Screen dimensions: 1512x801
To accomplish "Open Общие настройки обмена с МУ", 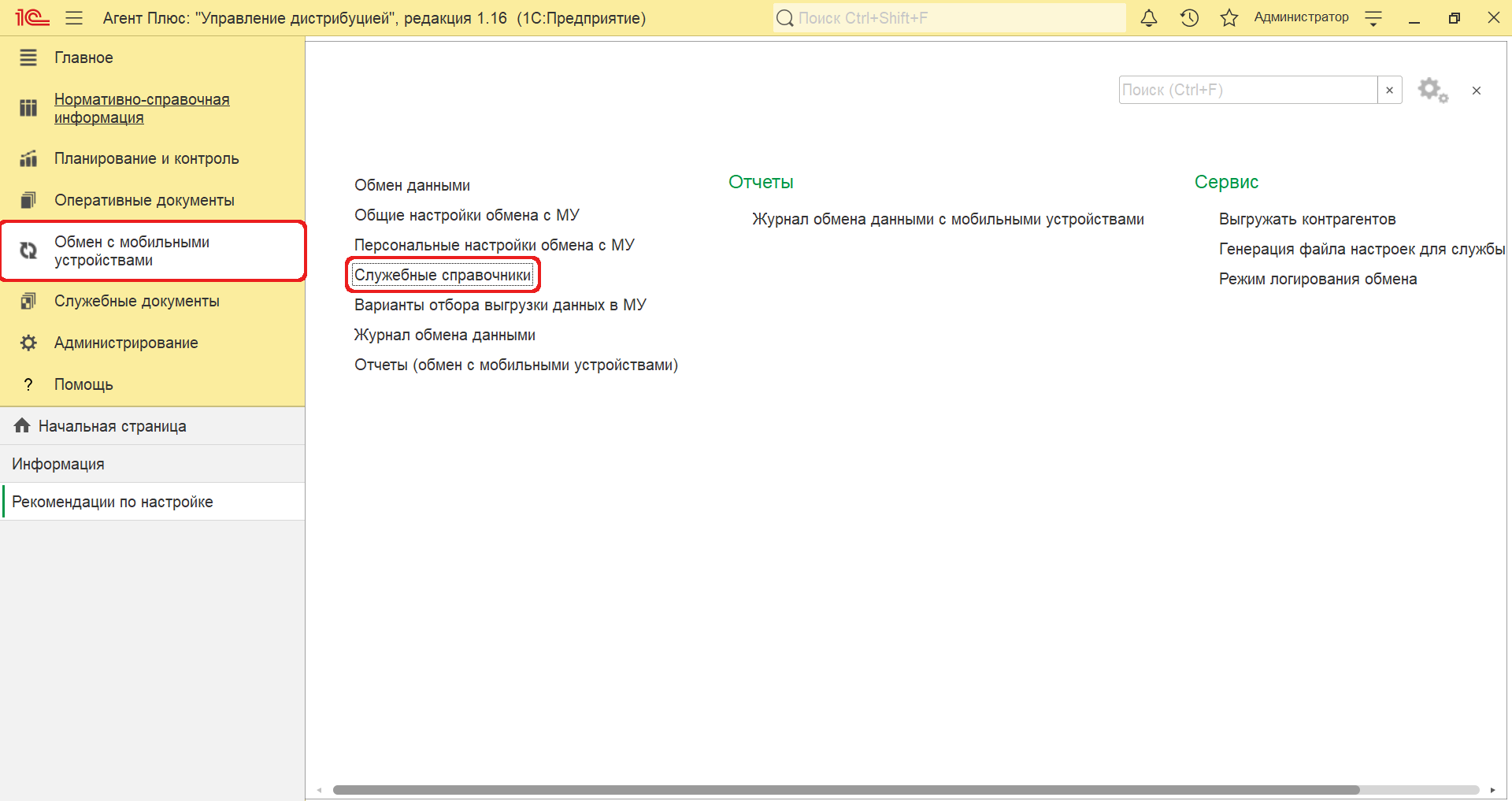I will click(x=466, y=215).
